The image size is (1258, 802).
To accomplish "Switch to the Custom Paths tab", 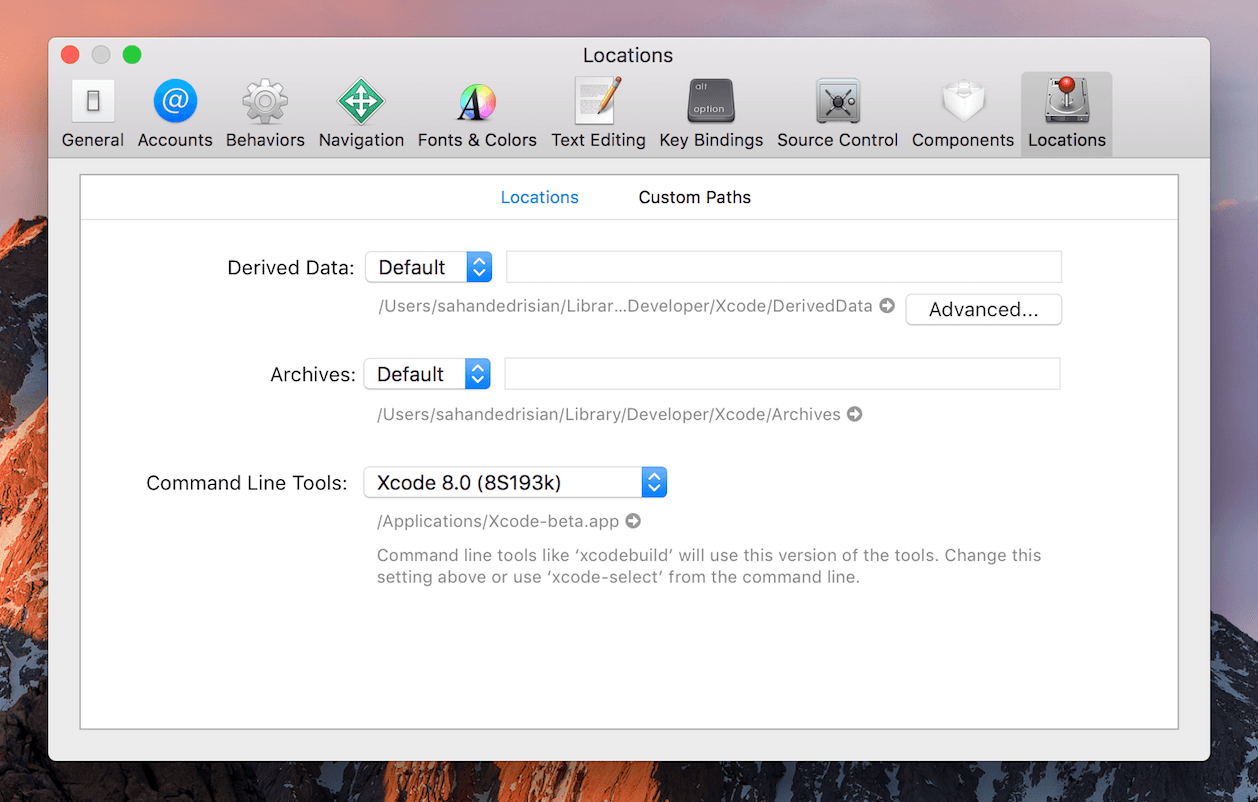I will 694,197.
